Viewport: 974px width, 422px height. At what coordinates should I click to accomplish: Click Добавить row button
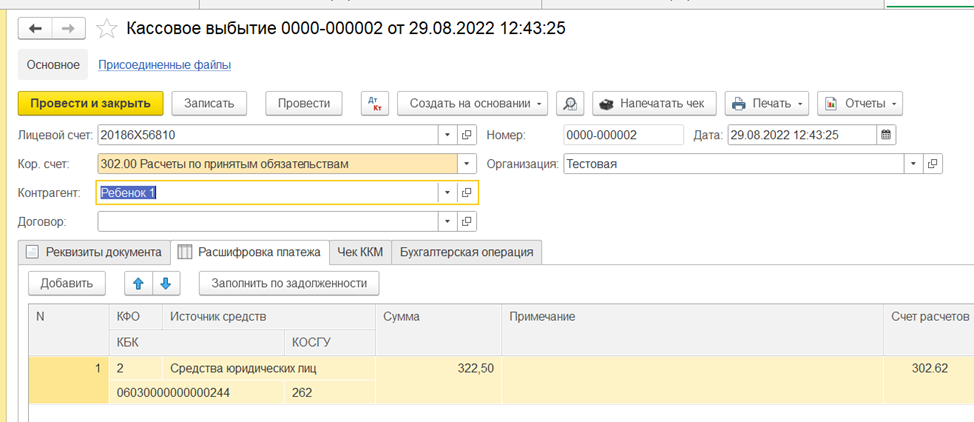pyautogui.click(x=67, y=283)
